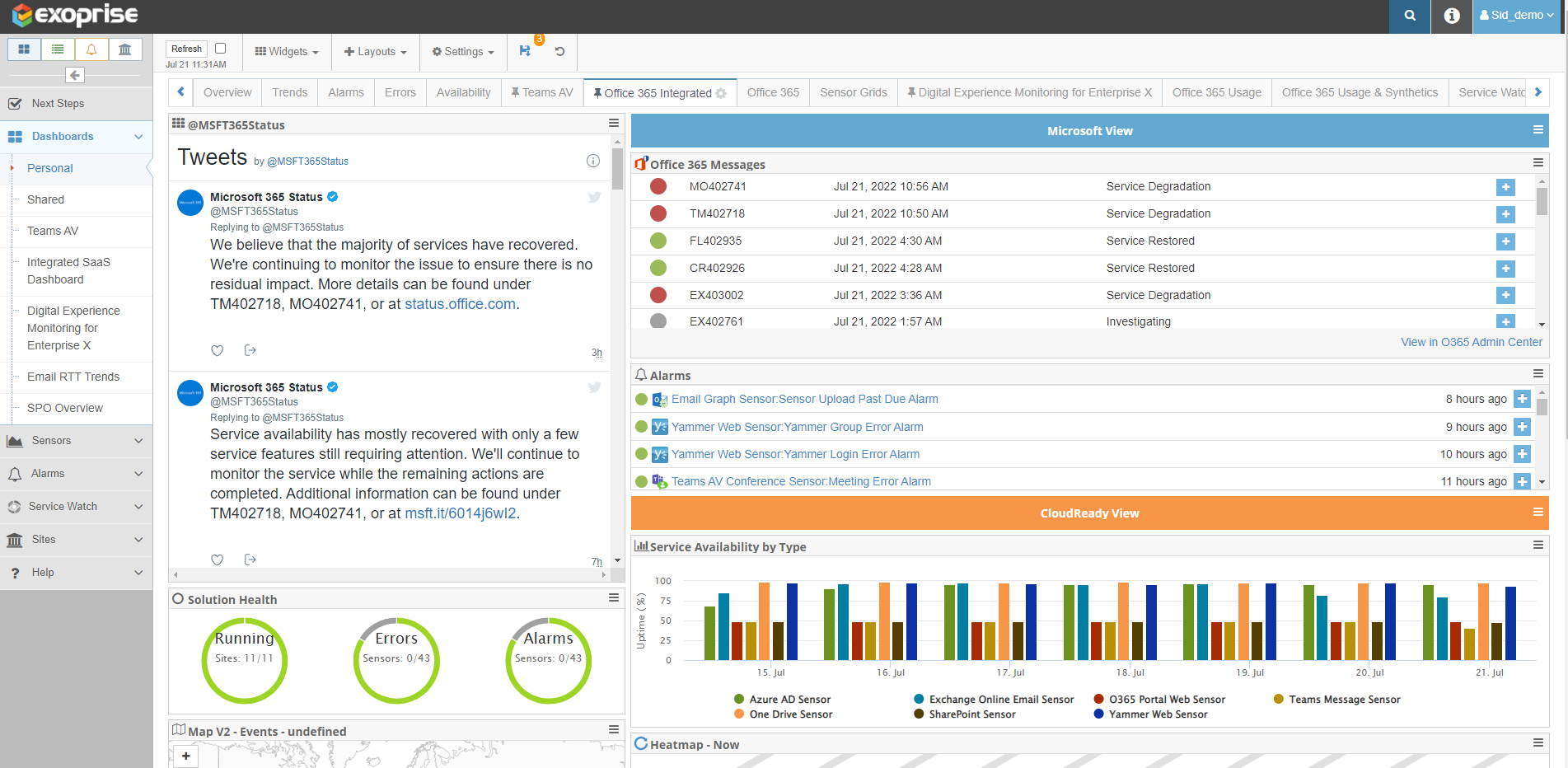Toggle the auto Refresh checkbox

tap(220, 49)
